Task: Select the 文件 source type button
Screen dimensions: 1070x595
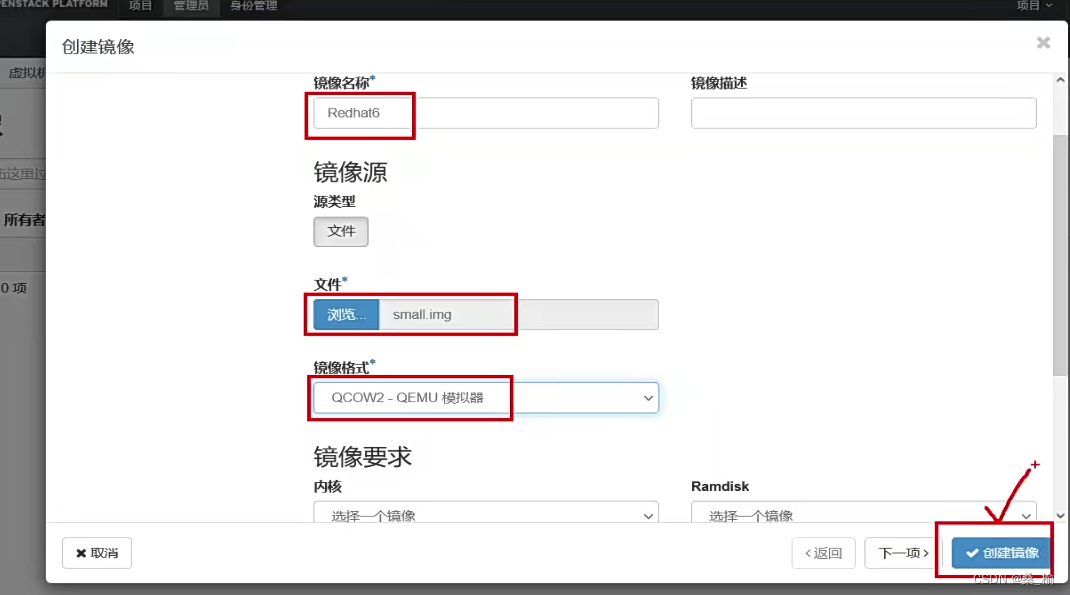Action: tap(341, 231)
